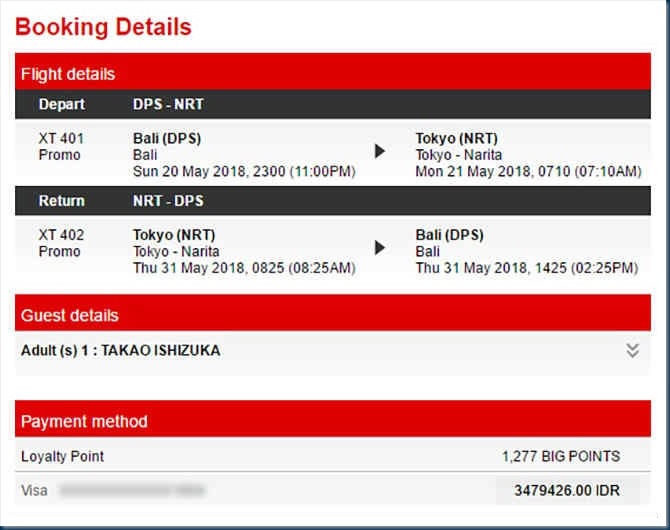Select the Guest details section header
670x530 pixels.
coord(333,313)
